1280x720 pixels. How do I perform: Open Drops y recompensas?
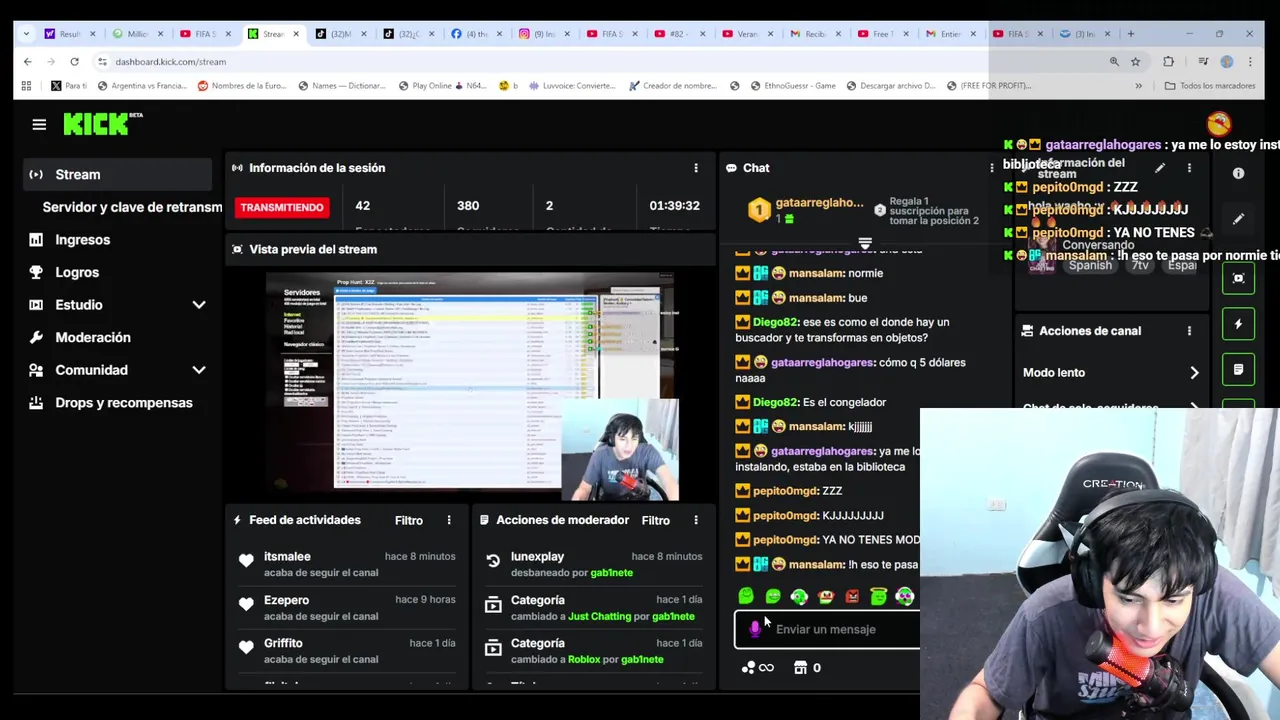point(123,403)
